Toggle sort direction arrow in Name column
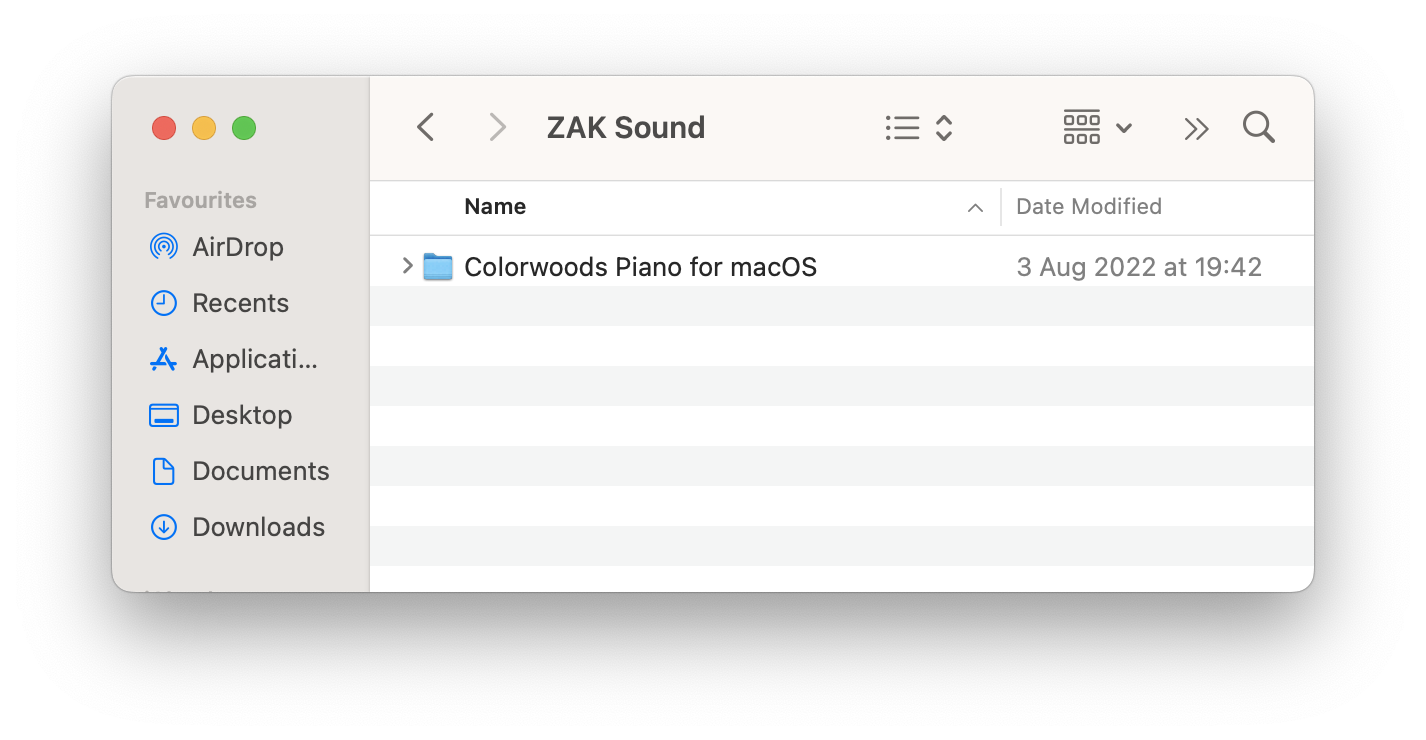Viewport: 1426px width, 740px height. (x=974, y=208)
